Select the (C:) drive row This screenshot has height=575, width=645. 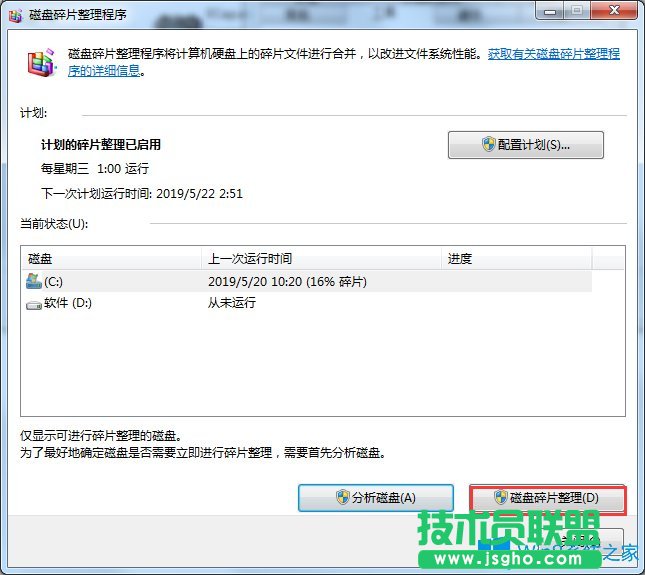pos(307,281)
